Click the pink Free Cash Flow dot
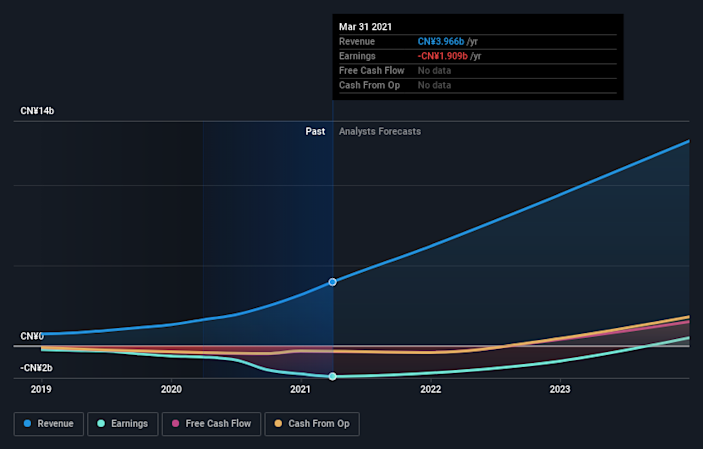 click(x=176, y=424)
